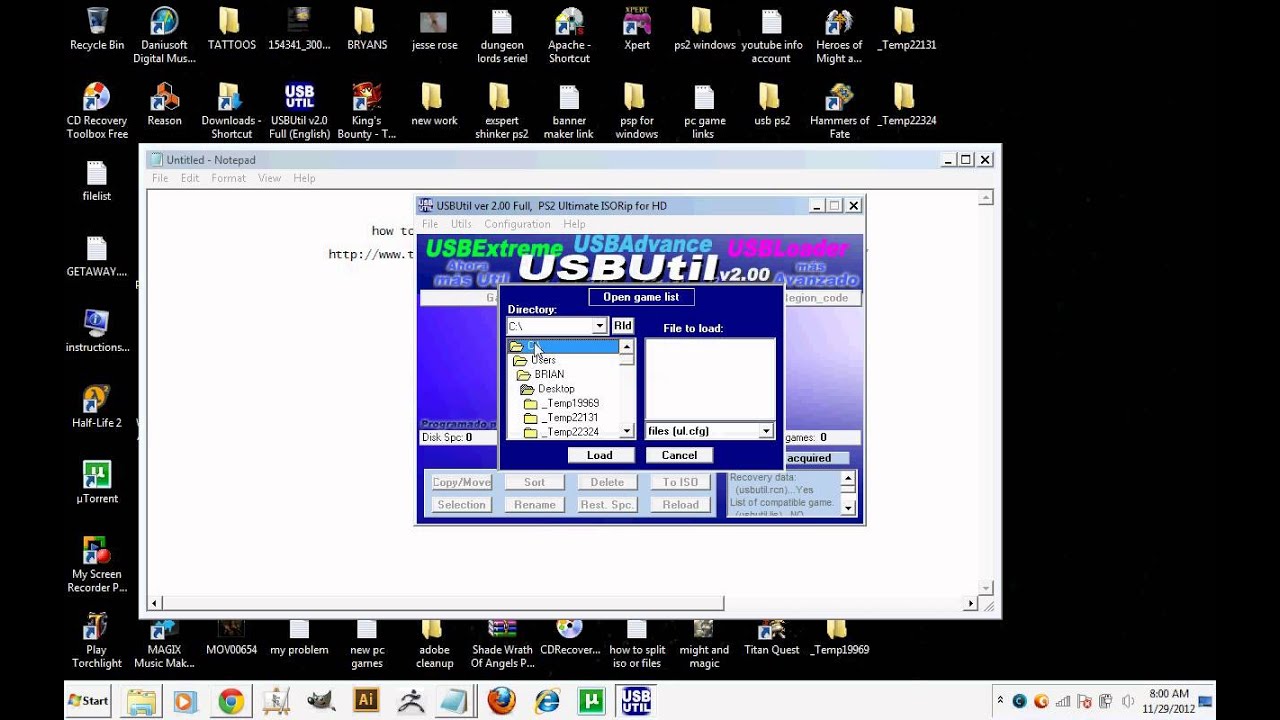Open Daniusoft Digital Music desktop icon

[164, 35]
